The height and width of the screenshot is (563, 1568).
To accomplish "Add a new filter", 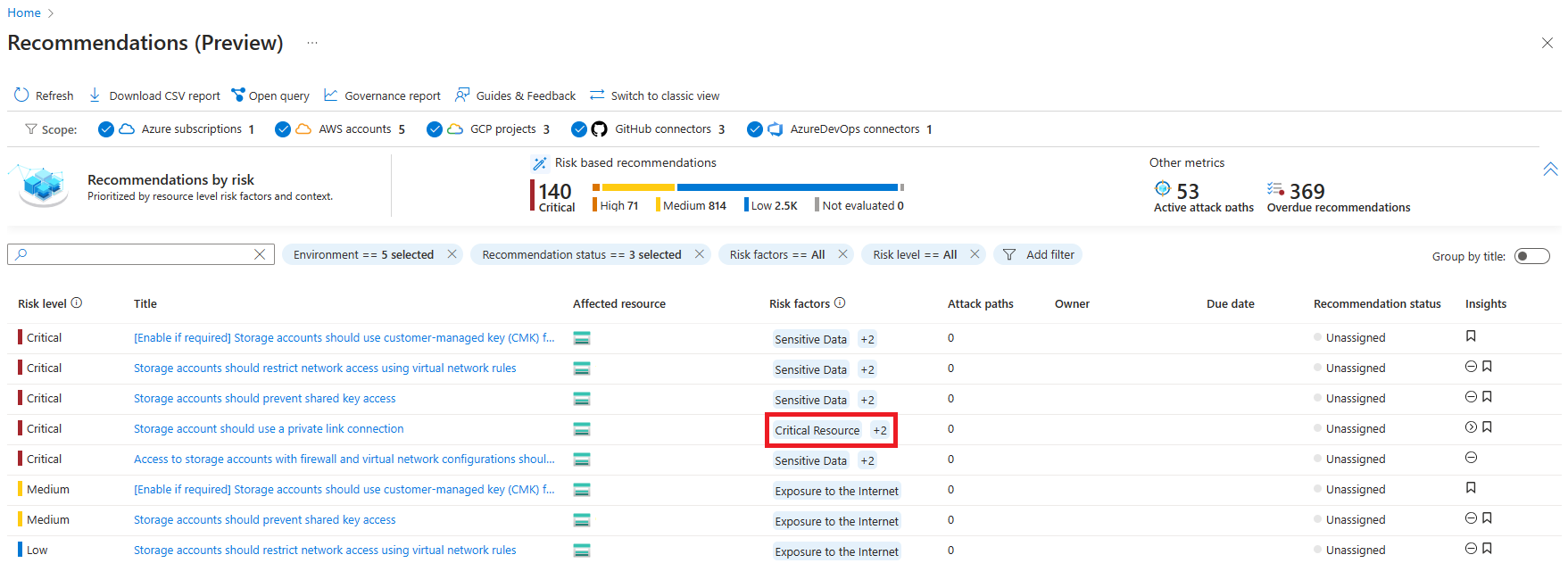I will [x=1039, y=255].
